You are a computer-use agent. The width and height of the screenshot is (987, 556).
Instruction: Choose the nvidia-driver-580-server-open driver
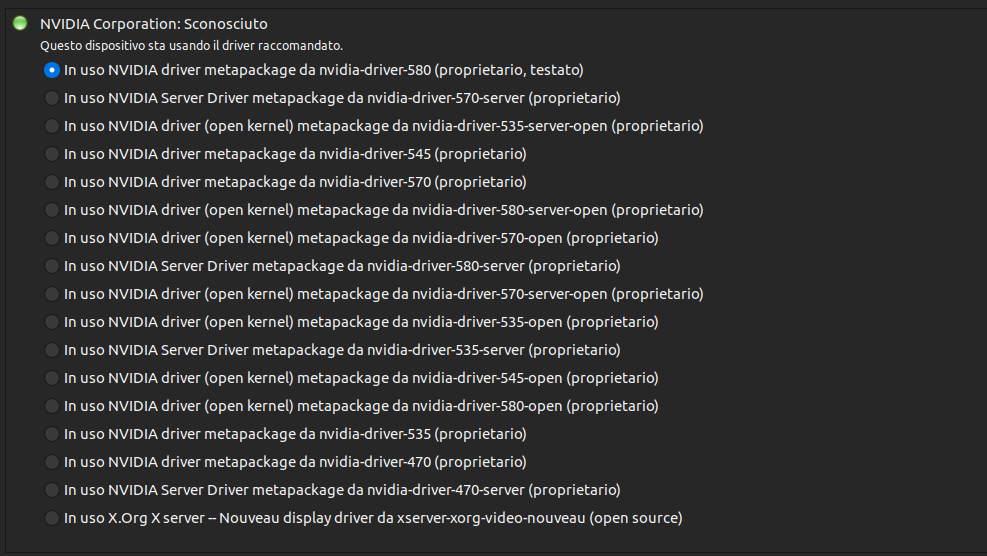click(x=52, y=210)
